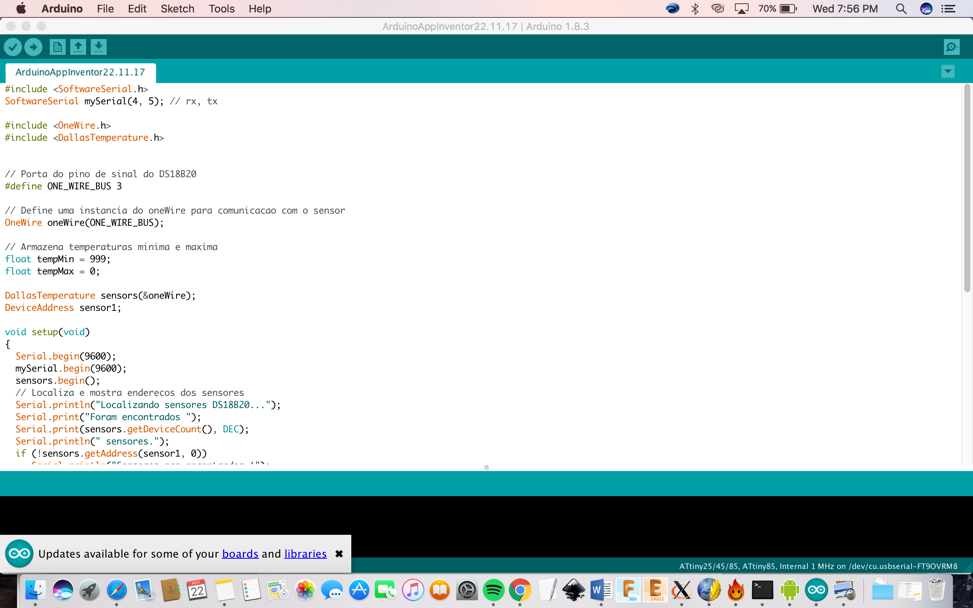Open Google Chrome in dock
Image resolution: width=973 pixels, height=608 pixels.
point(520,589)
